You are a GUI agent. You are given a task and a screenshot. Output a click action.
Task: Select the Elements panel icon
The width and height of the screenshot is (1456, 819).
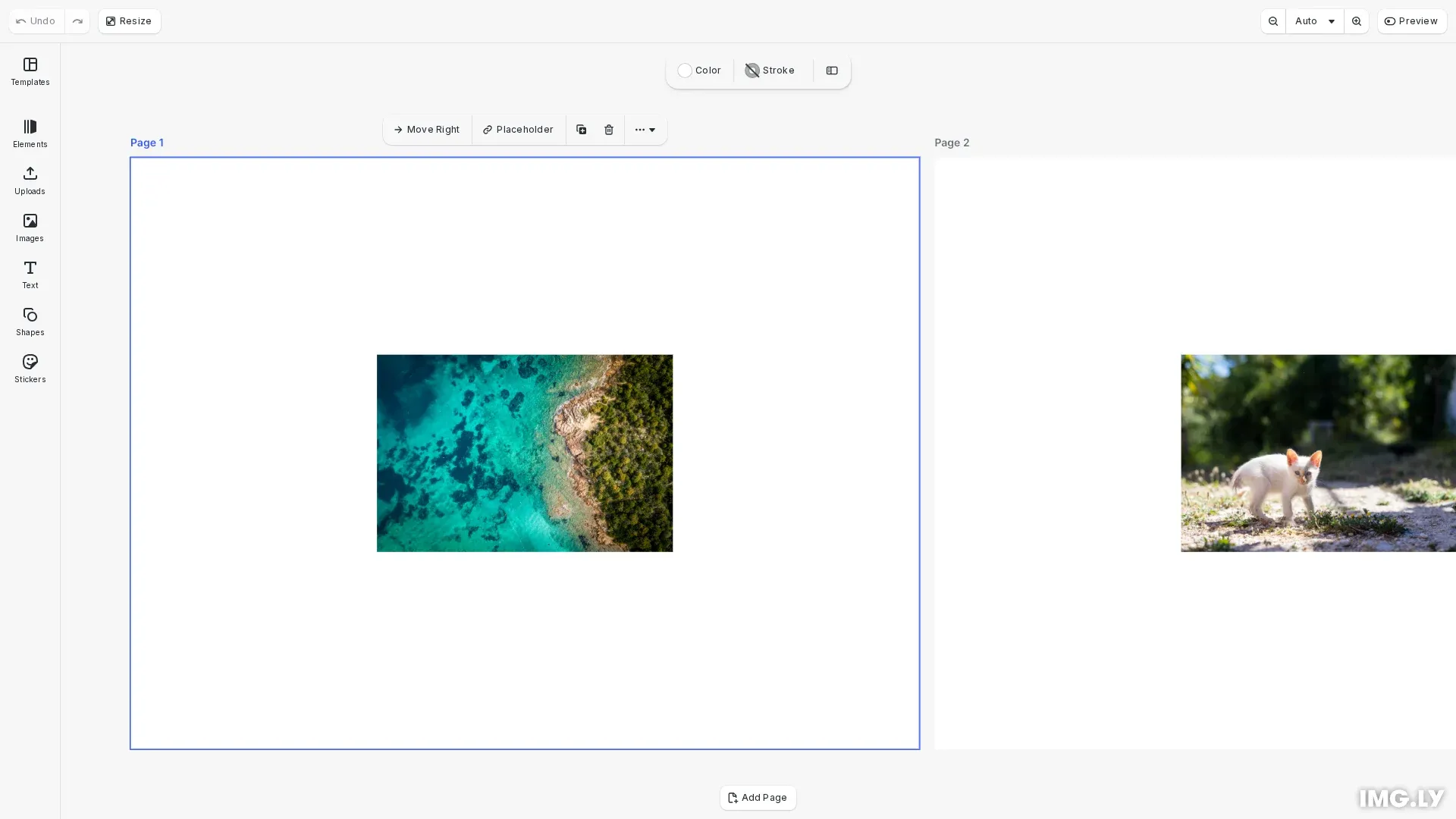[30, 133]
